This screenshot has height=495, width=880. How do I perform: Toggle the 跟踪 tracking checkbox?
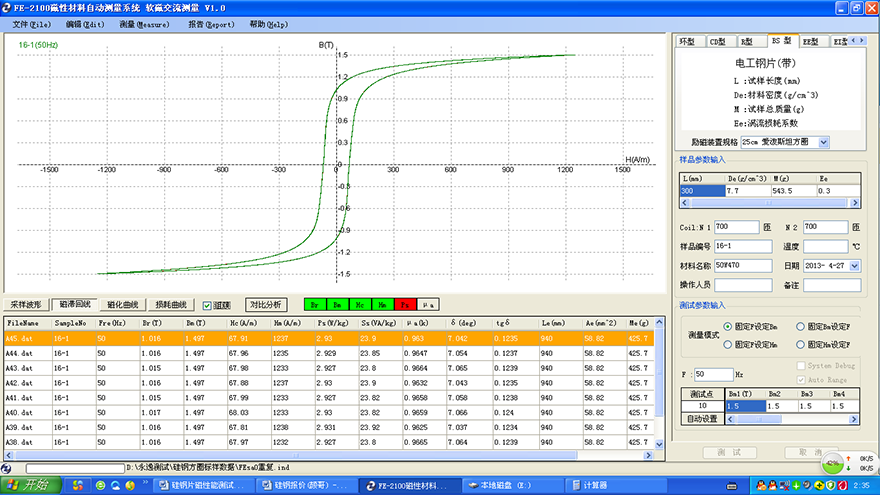(207, 305)
